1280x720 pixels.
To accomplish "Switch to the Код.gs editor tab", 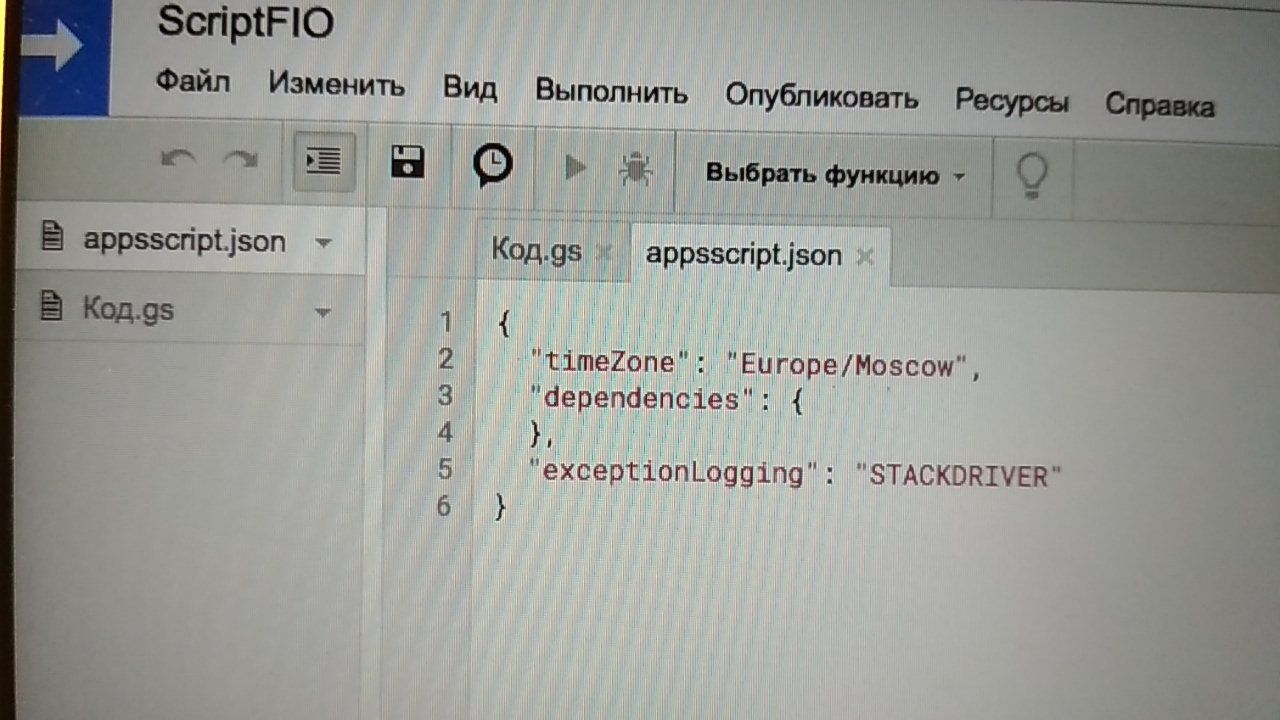I will click(536, 250).
